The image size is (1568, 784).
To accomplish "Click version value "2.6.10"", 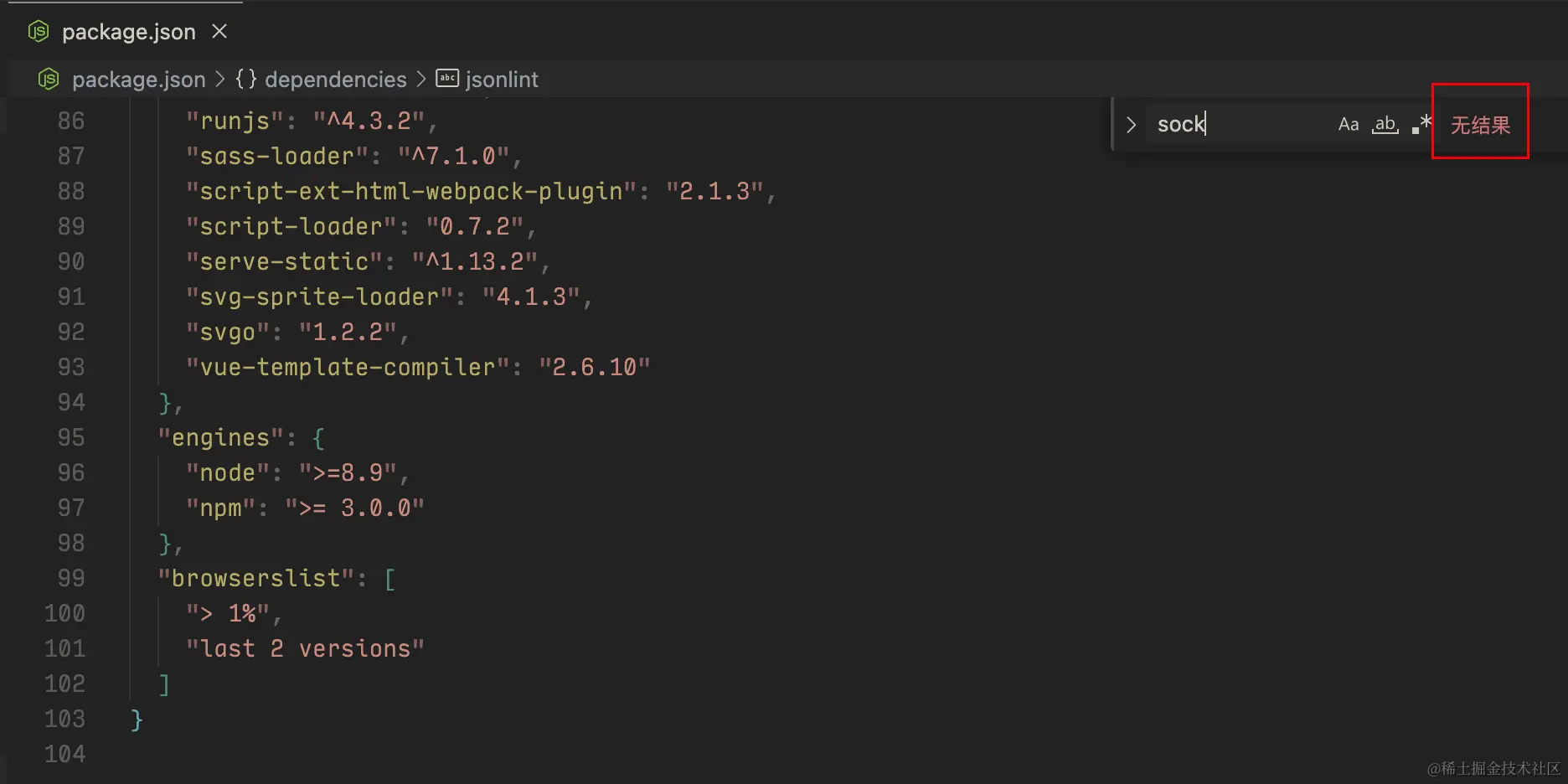I will (x=594, y=368).
